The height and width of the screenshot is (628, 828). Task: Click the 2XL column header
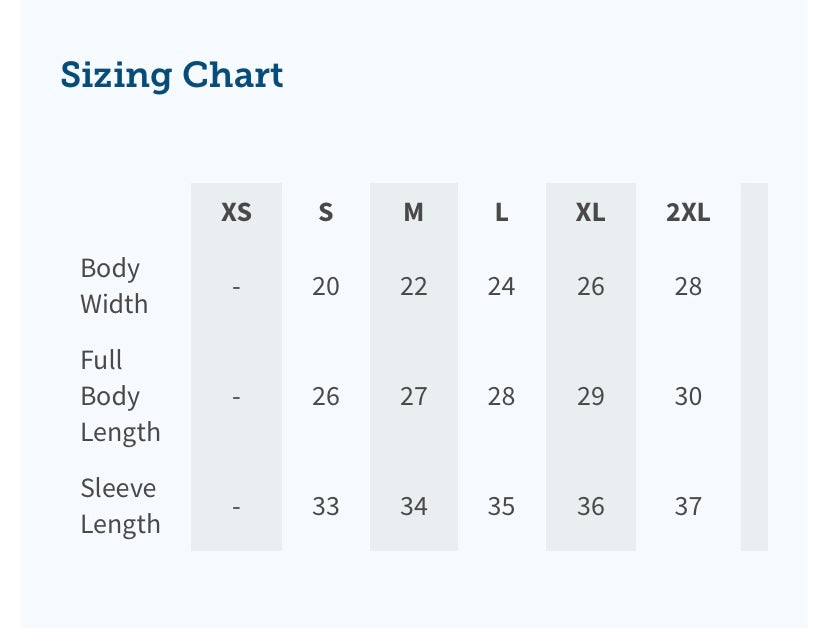688,212
